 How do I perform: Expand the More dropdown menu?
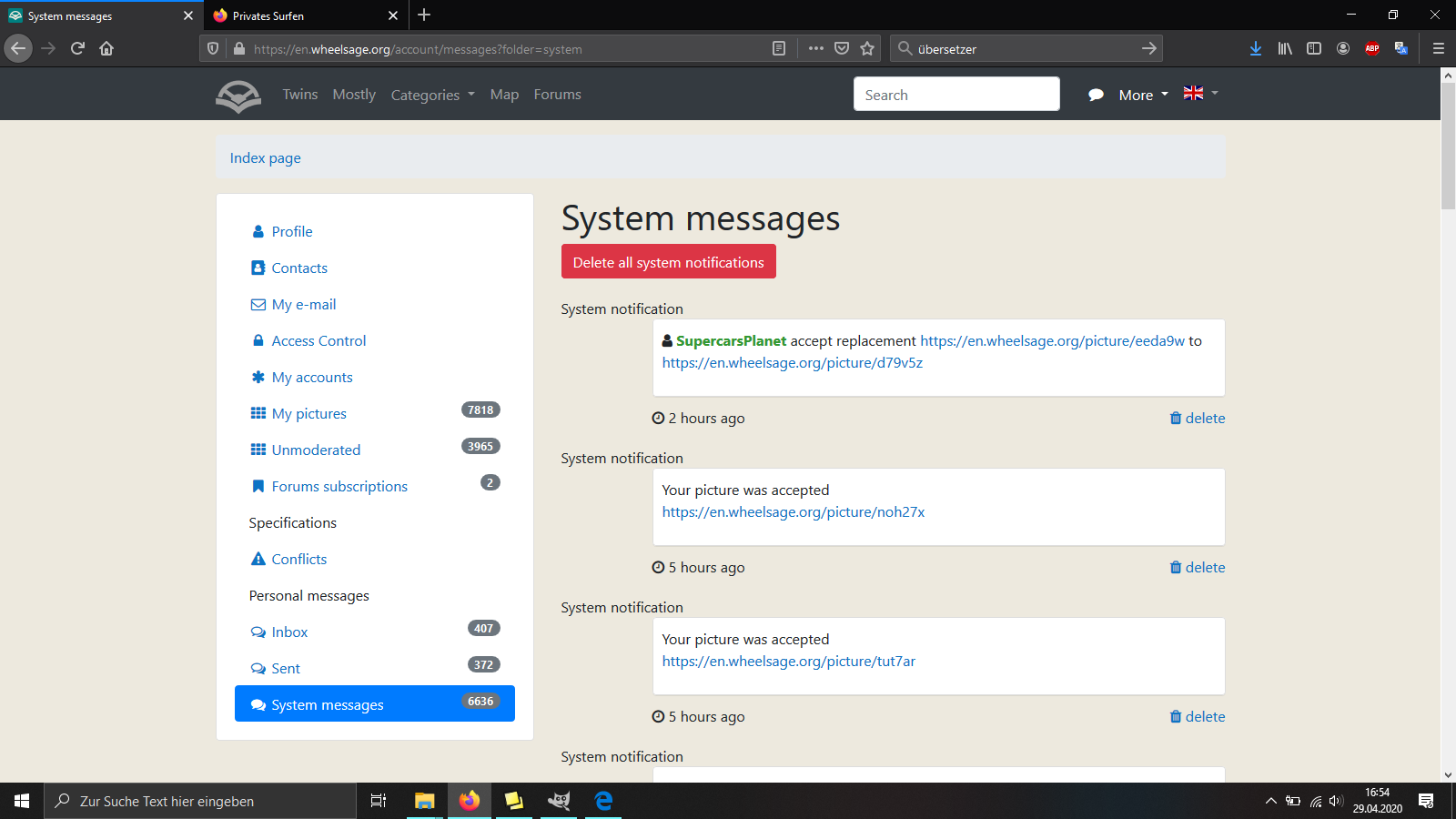point(1144,95)
